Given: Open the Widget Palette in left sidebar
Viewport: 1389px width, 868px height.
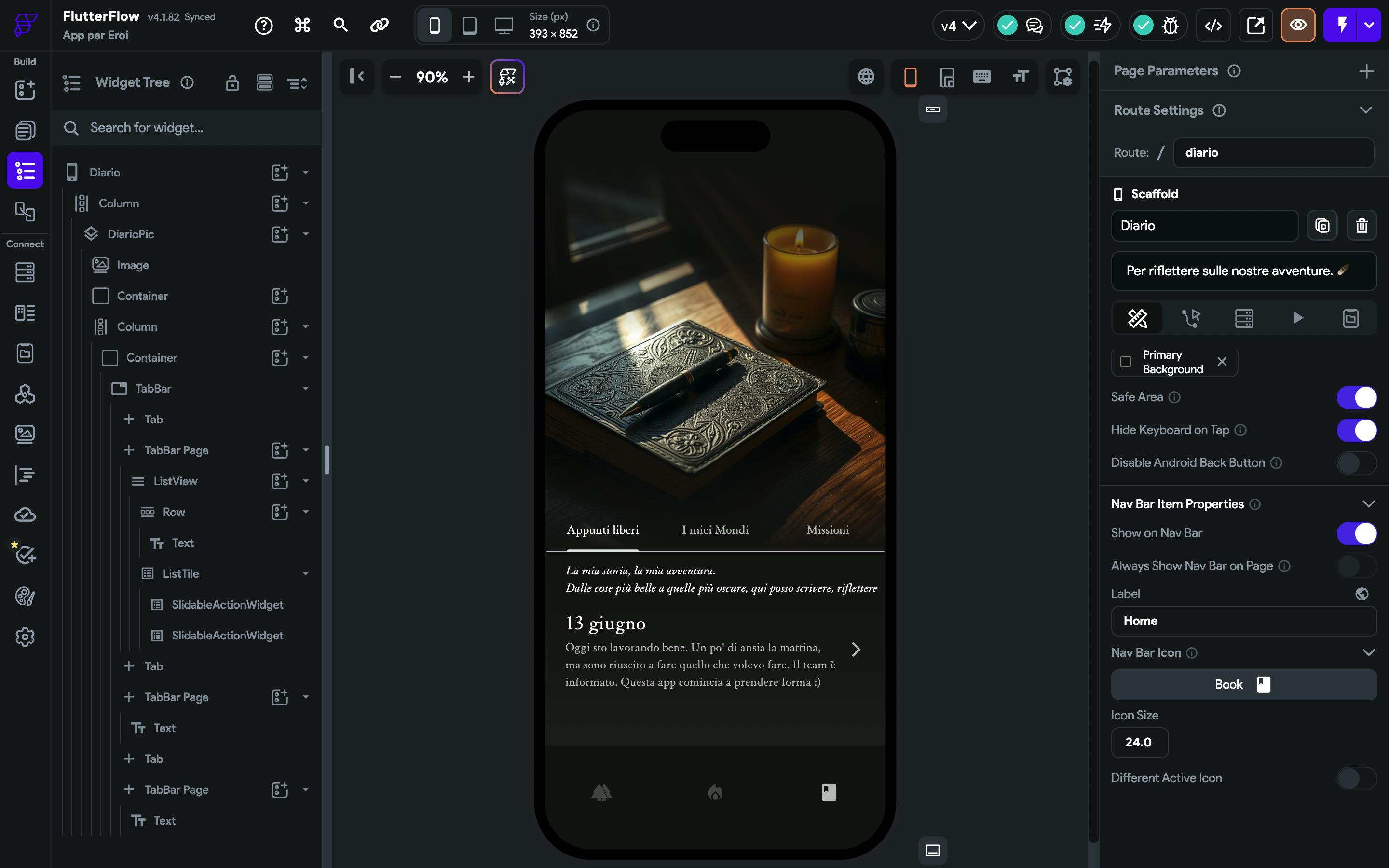Looking at the screenshot, I should click(x=25, y=90).
